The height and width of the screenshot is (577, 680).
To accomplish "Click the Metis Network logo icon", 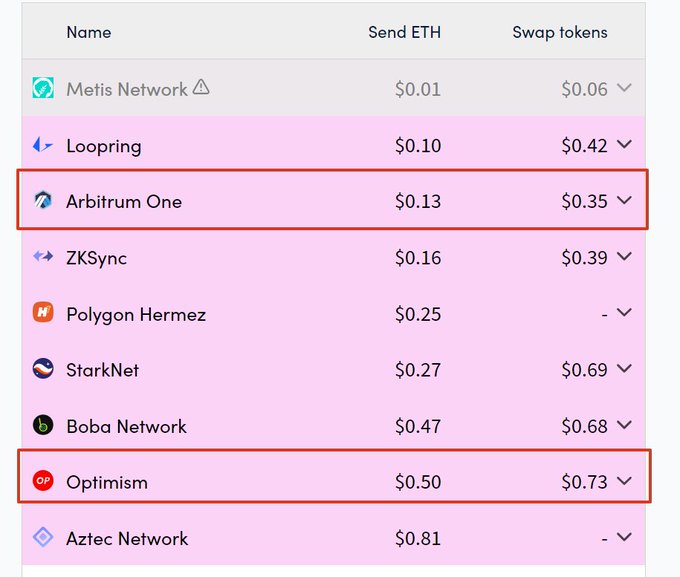I will (x=43, y=88).
